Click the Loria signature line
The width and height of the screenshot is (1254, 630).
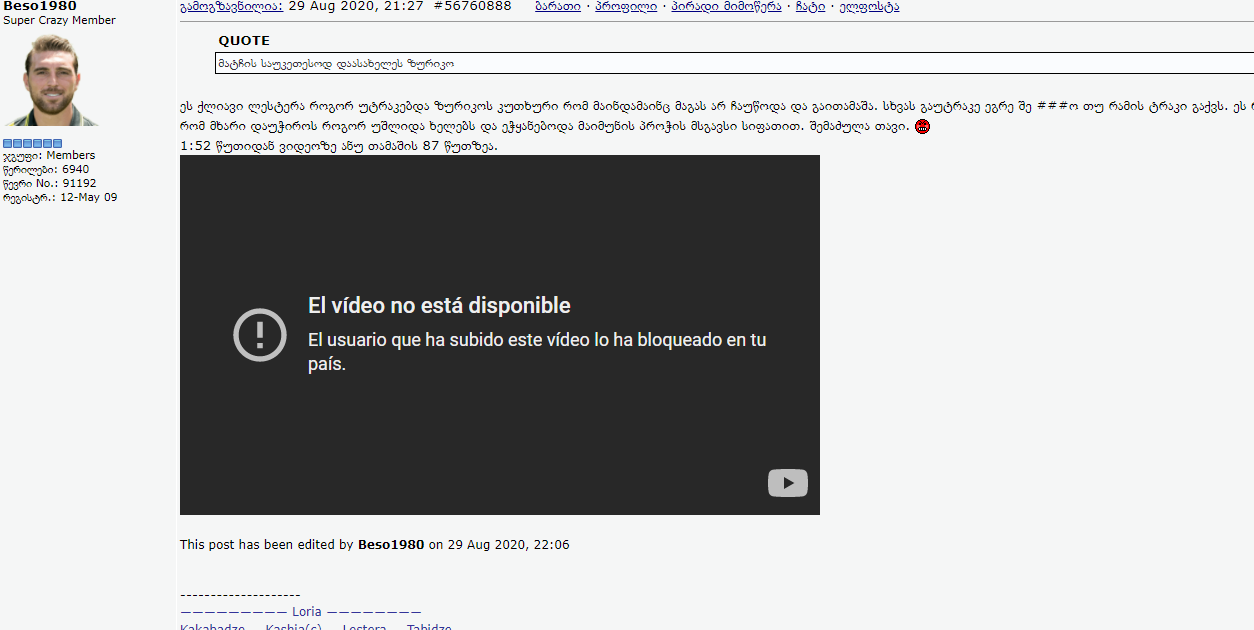[301, 611]
